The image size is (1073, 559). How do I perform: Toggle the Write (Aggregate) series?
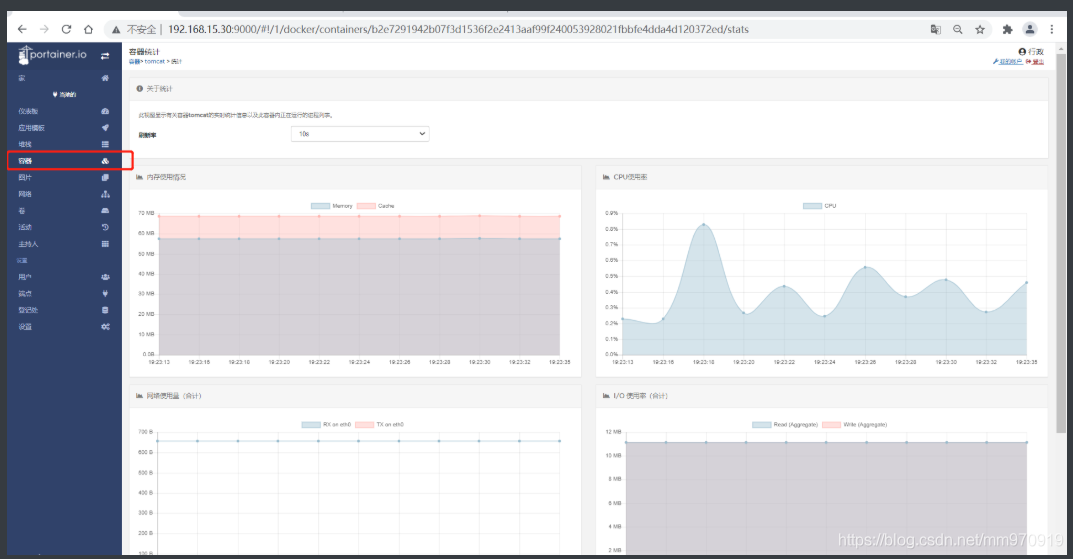click(855, 425)
